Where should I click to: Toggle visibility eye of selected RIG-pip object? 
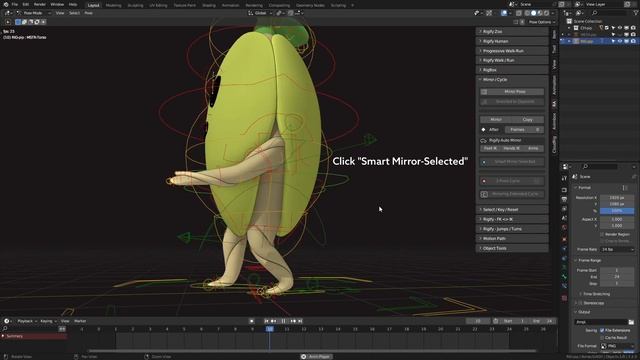pyautogui.click(x=620, y=41)
